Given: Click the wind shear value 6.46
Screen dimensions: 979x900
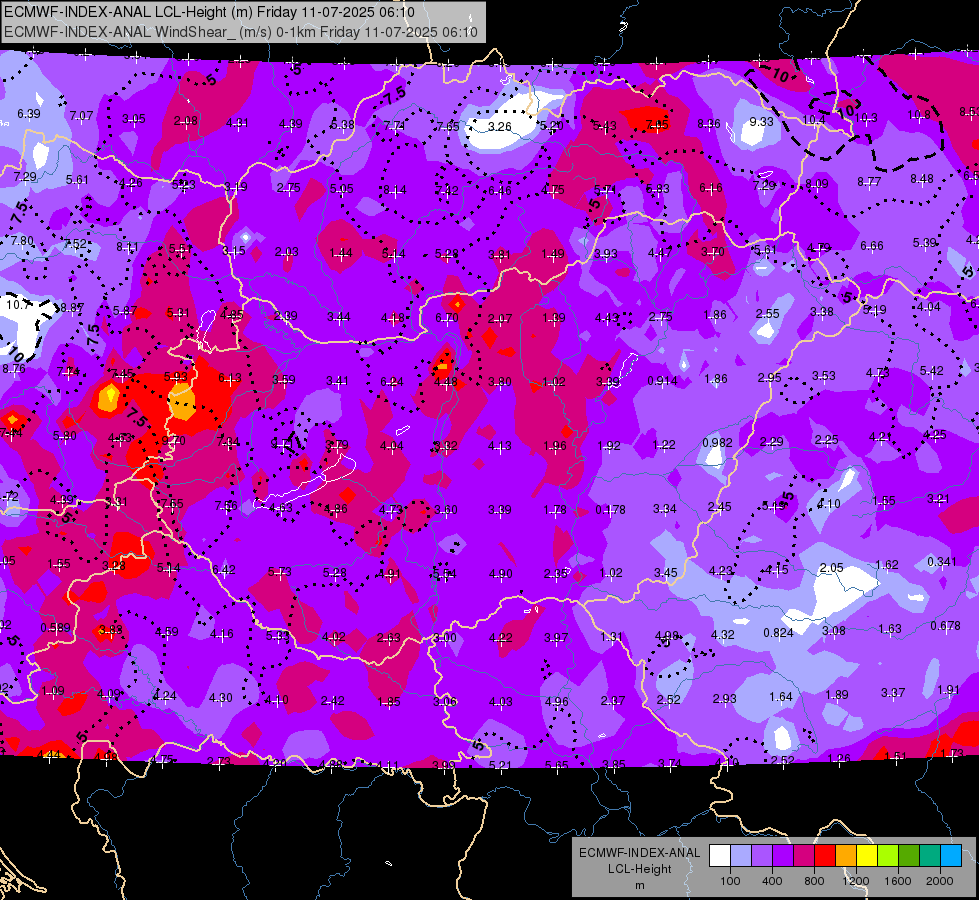Looking at the screenshot, I should (499, 190).
